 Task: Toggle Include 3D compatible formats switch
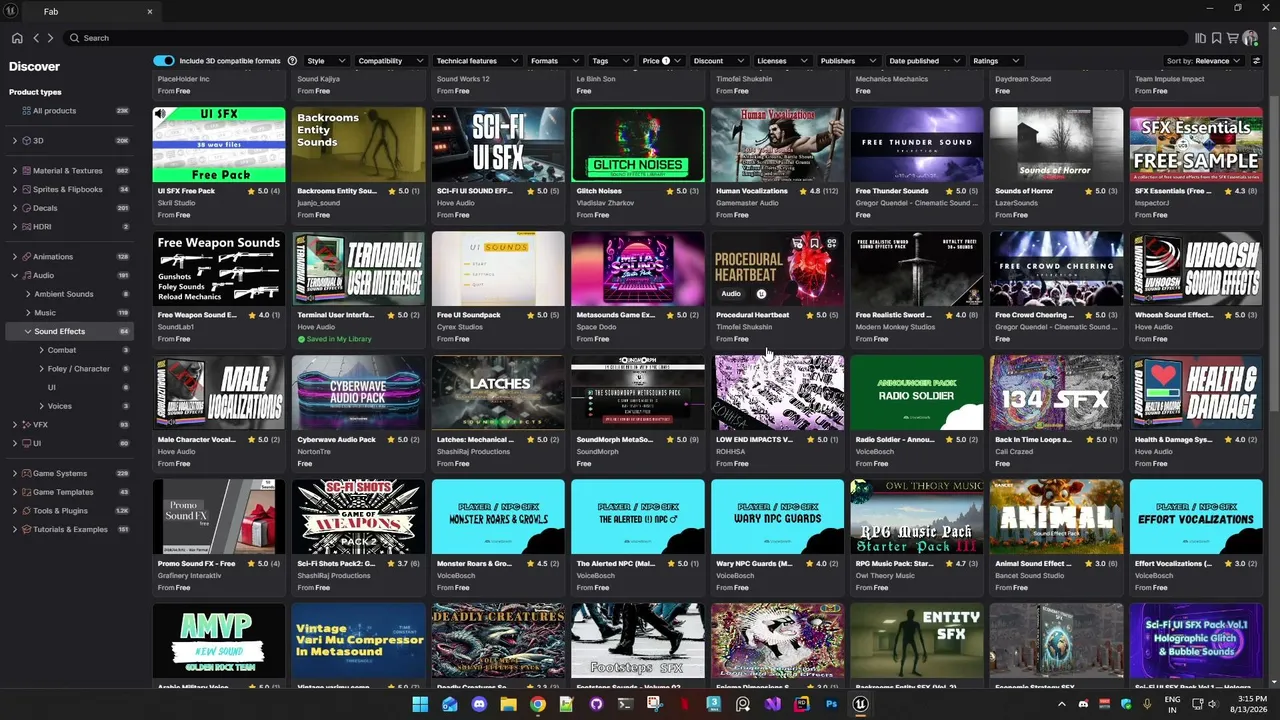click(164, 61)
